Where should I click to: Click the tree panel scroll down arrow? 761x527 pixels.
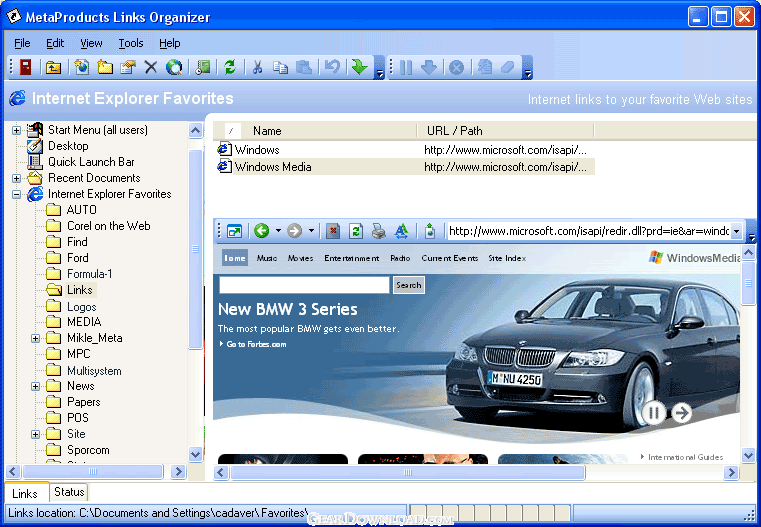196,455
